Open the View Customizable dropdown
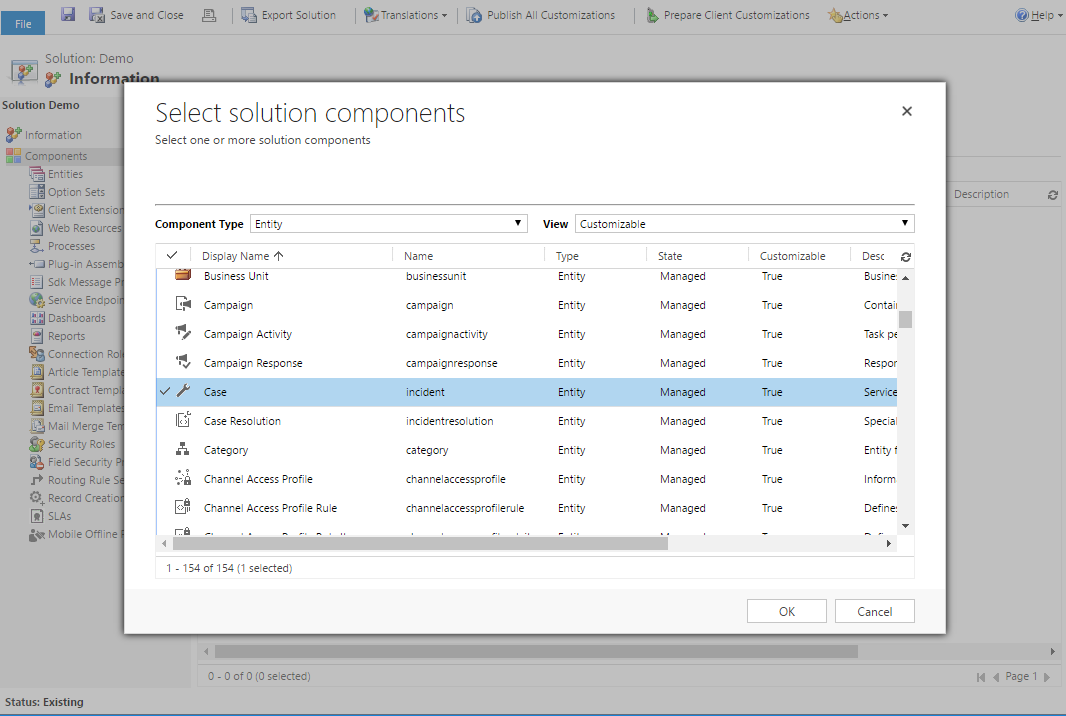Image resolution: width=1066 pixels, height=716 pixels. click(x=744, y=224)
